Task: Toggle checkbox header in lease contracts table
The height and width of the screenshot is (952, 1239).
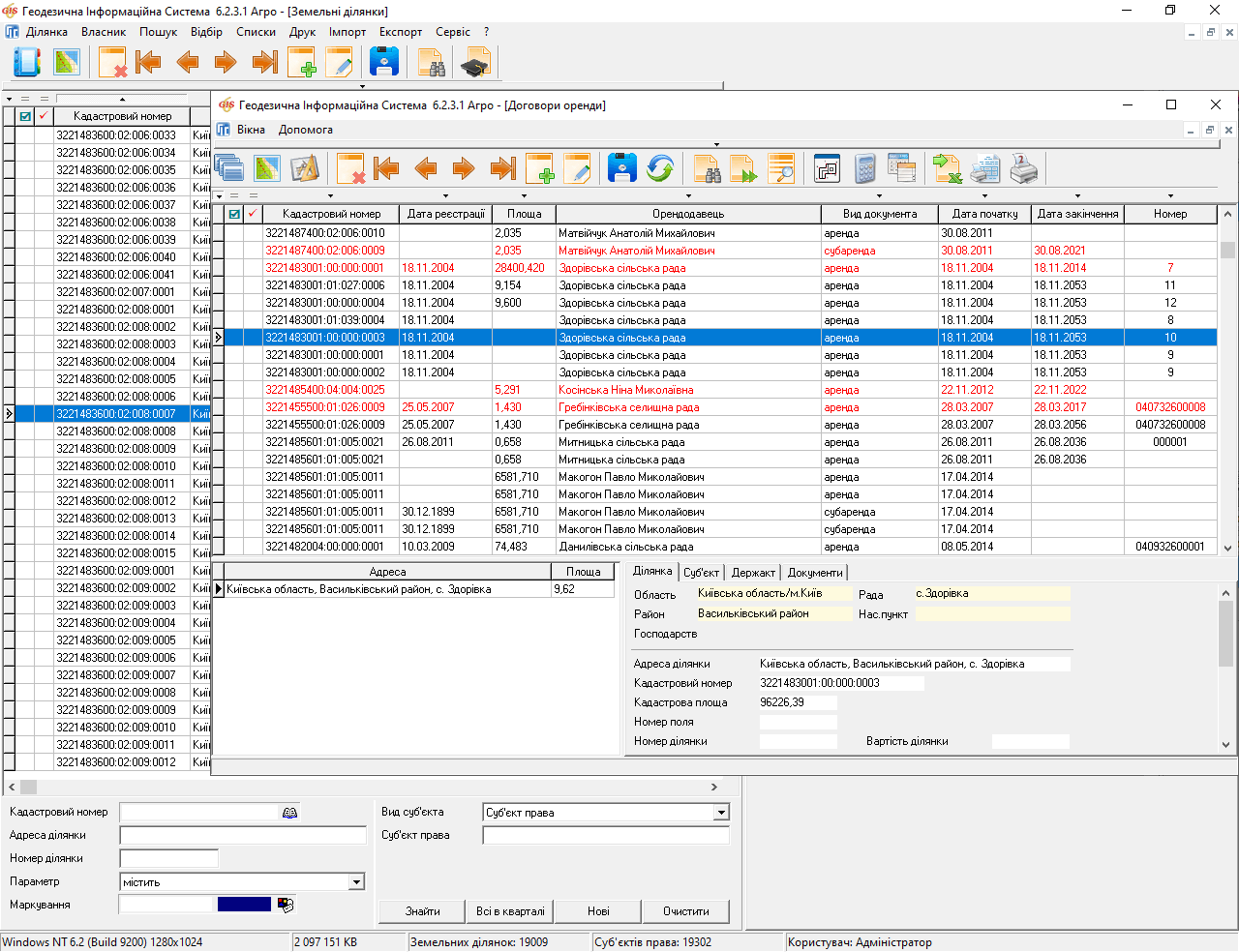Action: coord(234,214)
